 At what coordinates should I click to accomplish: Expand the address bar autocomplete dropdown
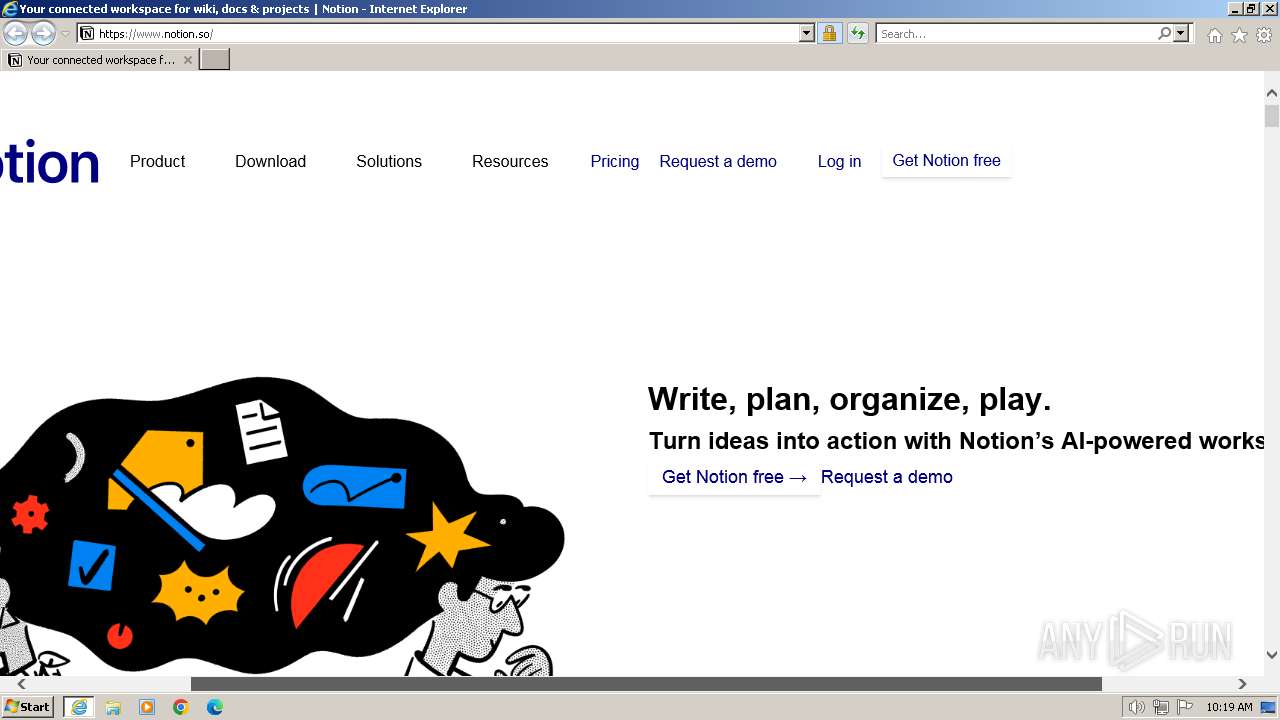click(x=807, y=33)
